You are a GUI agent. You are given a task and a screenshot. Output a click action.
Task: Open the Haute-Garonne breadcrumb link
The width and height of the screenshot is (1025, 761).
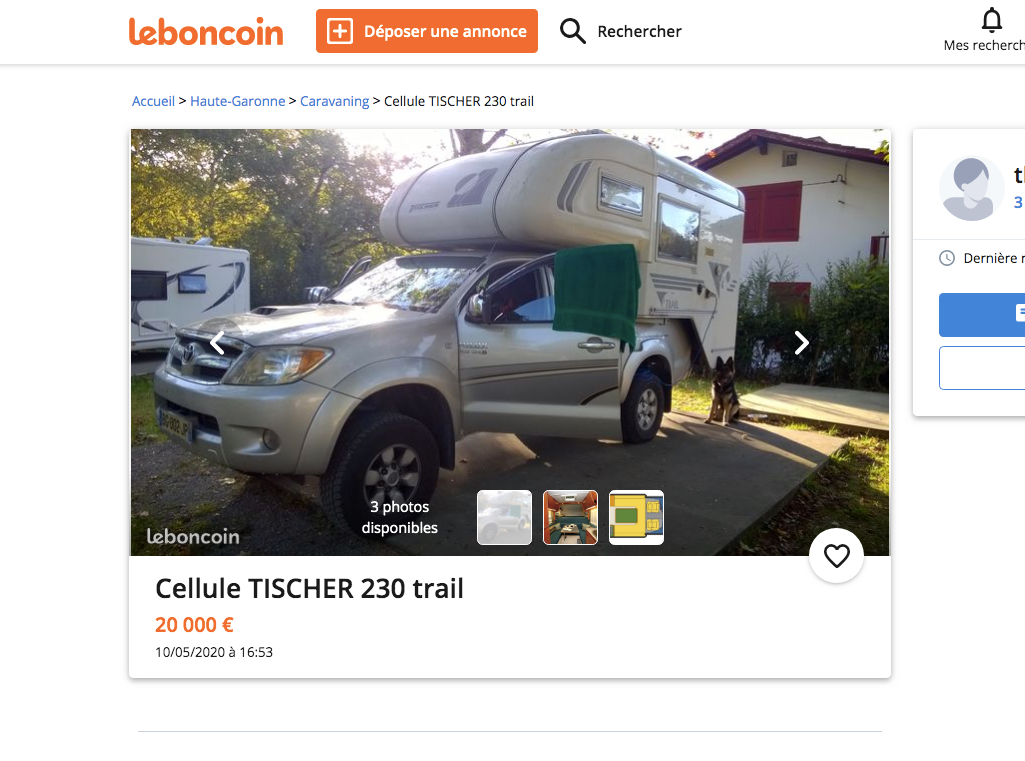[x=237, y=101]
